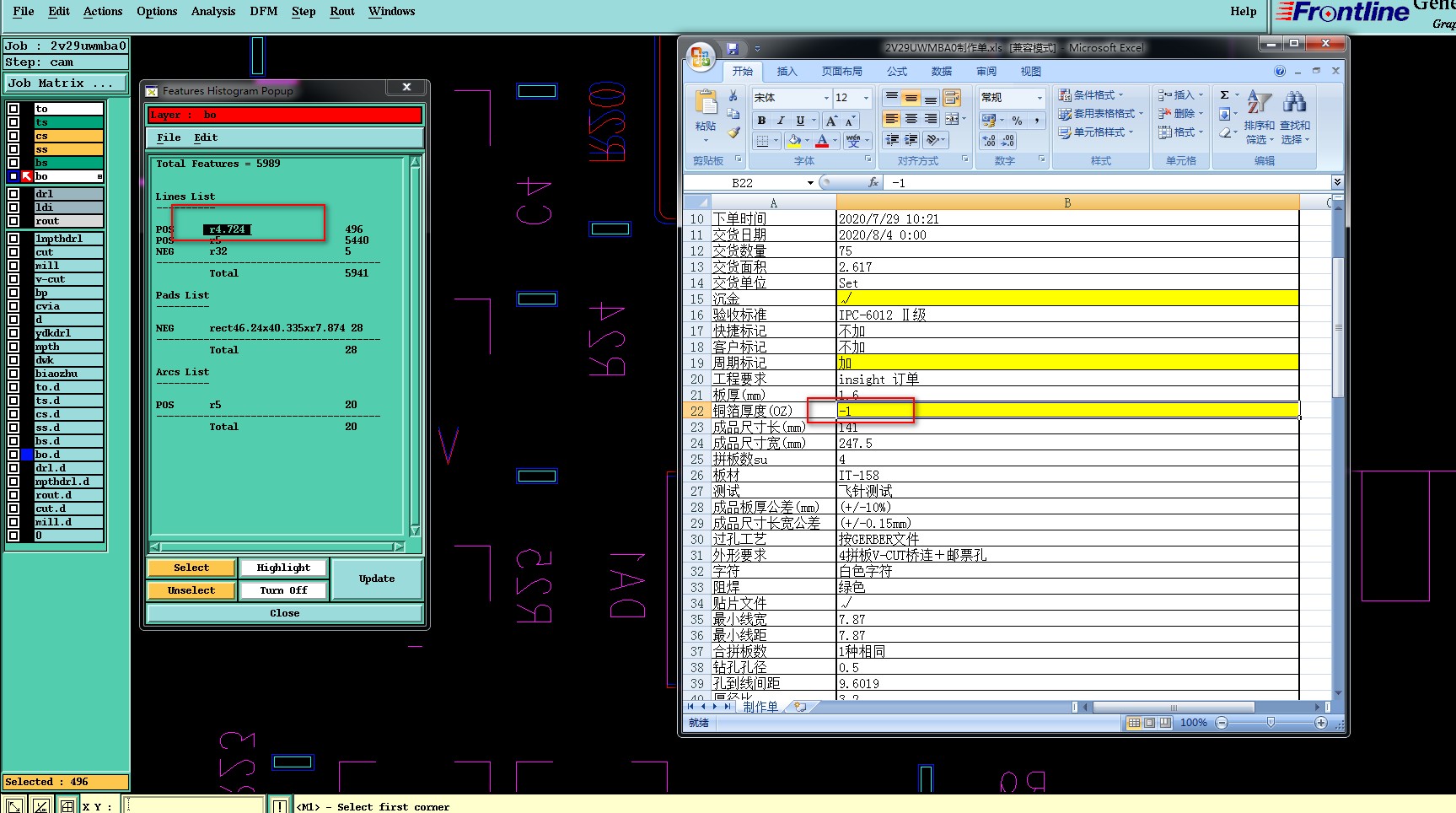Click the Fill Color bucket icon
Screen dimensions: 1456x813
tap(793, 141)
